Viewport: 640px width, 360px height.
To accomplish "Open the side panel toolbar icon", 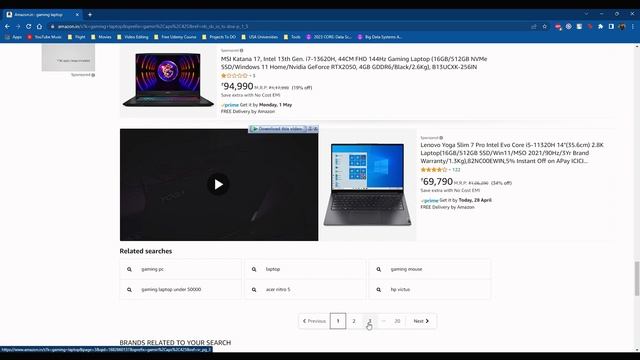I will 611,27.
